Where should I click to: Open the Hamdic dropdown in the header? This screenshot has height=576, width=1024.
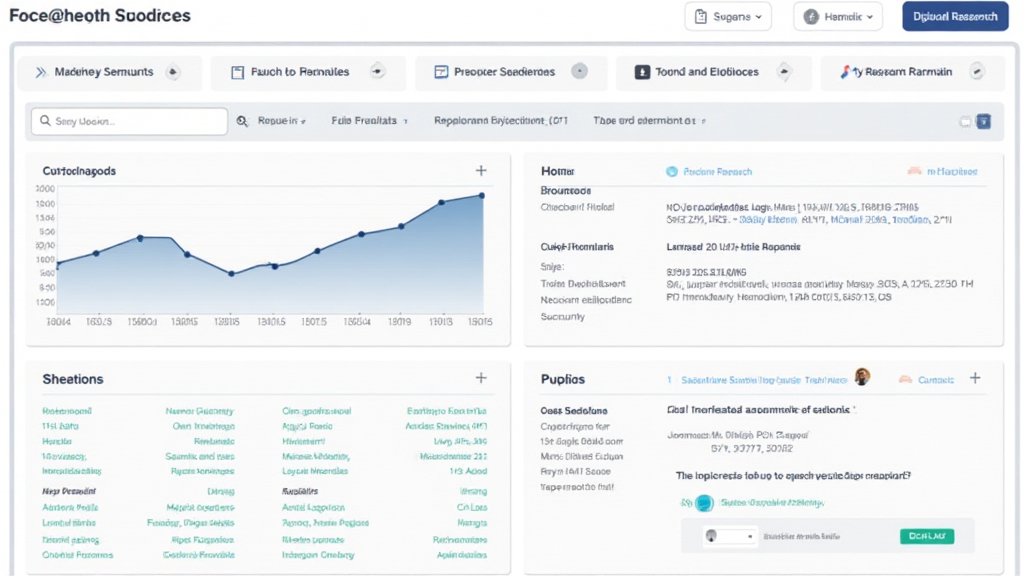coord(838,17)
